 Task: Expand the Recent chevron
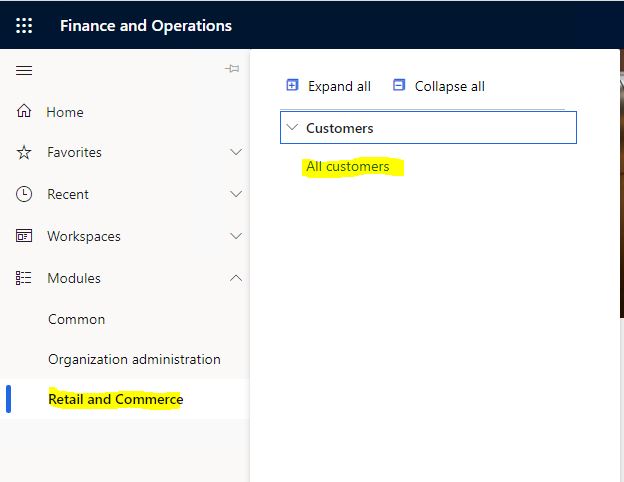(x=236, y=194)
